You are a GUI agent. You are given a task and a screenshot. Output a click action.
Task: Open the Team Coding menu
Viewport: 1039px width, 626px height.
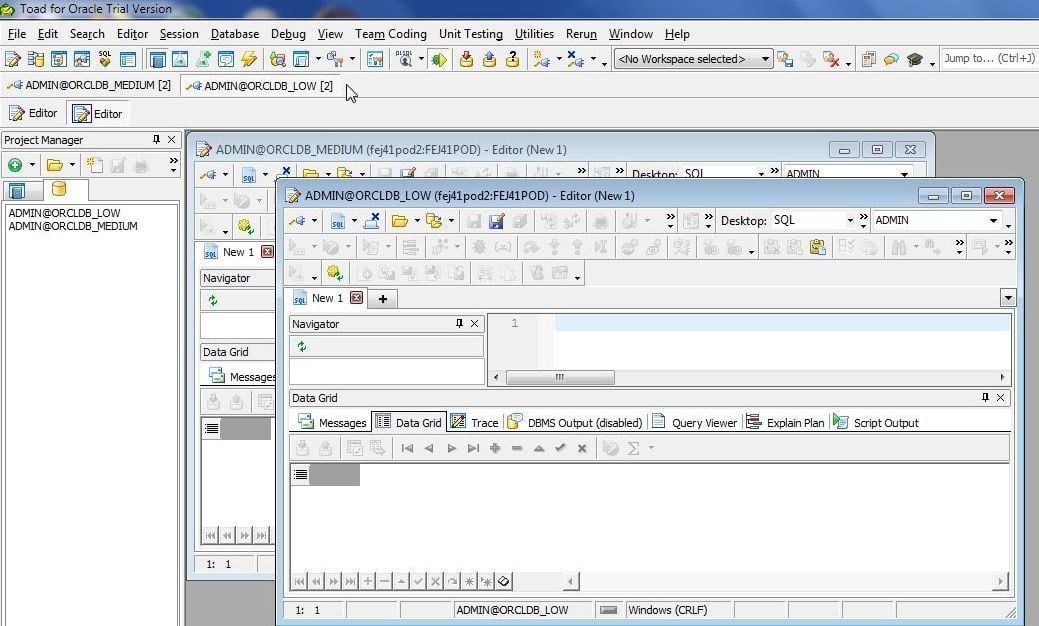[390, 34]
